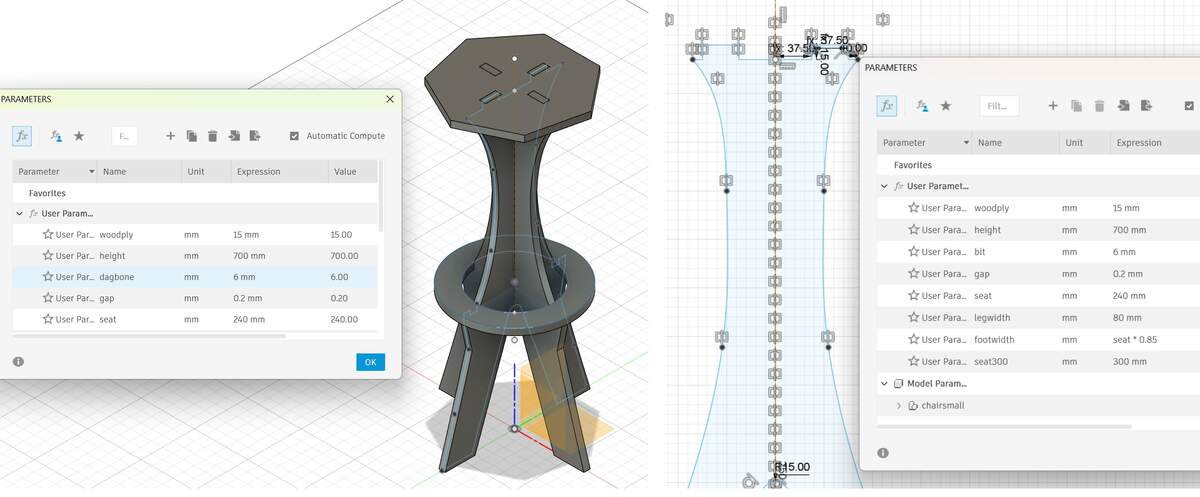
Task: Click the copy parameter icon in right Parameters dialog
Action: pyautogui.click(x=1076, y=105)
